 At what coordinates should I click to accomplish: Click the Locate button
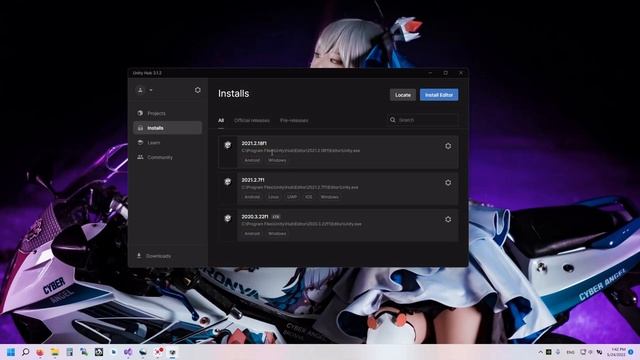[x=402, y=95]
